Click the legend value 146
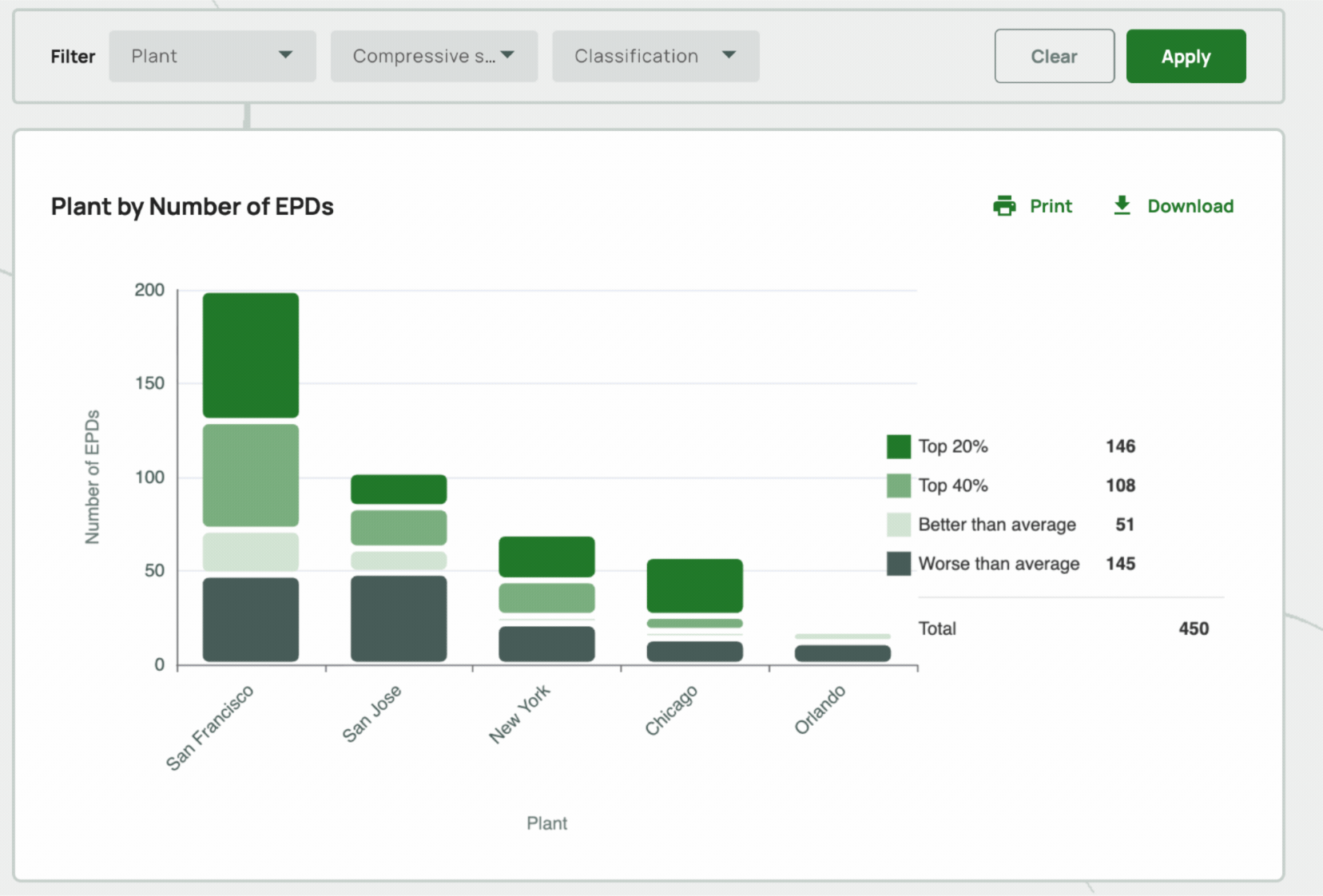 (x=1120, y=446)
